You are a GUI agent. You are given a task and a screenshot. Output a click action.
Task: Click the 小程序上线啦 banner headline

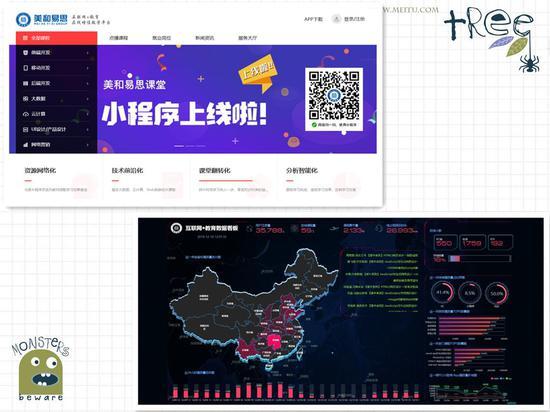pos(184,114)
